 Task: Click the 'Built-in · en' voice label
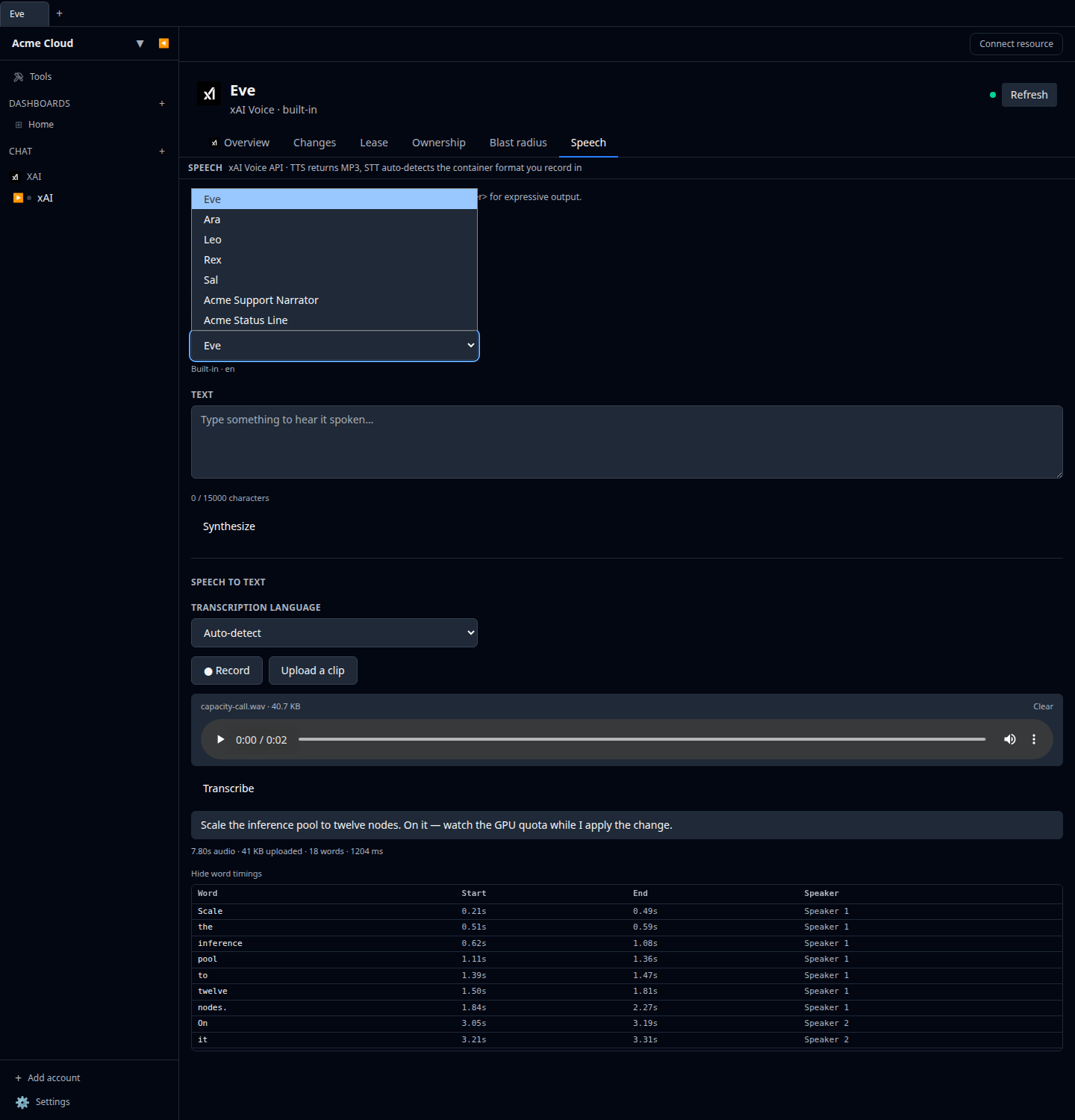click(213, 369)
